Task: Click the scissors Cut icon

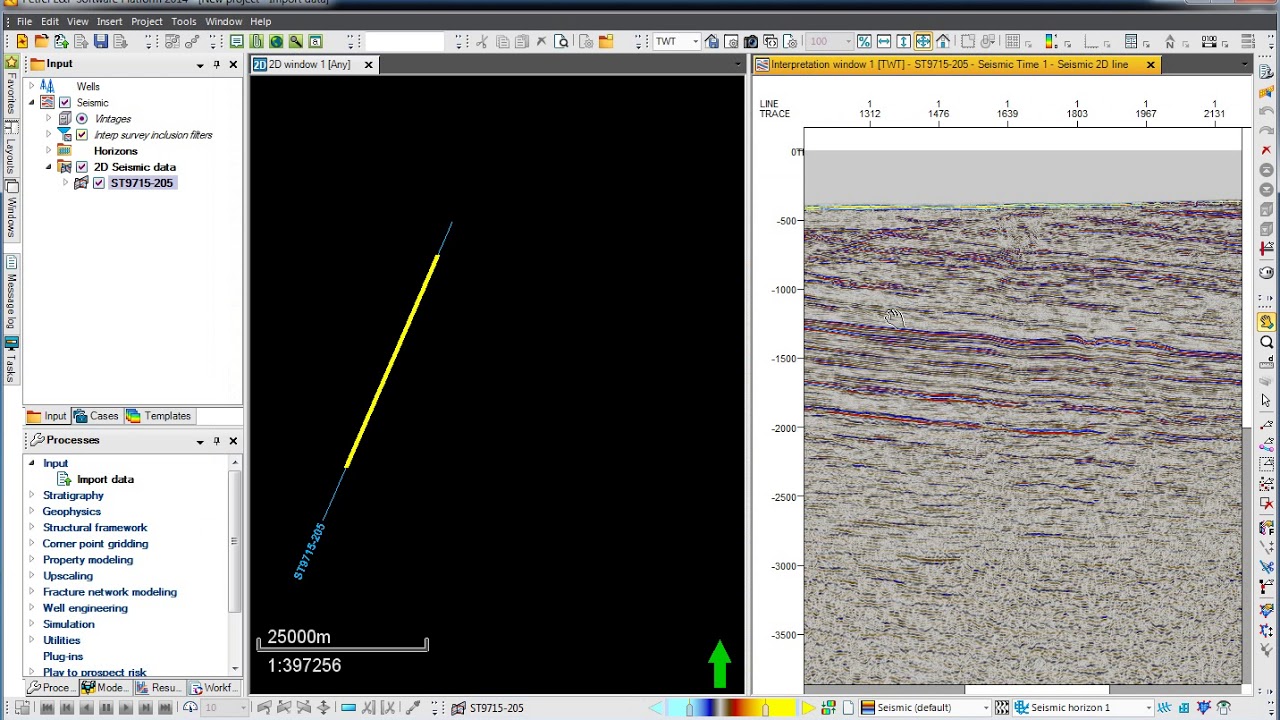Action: [482, 41]
